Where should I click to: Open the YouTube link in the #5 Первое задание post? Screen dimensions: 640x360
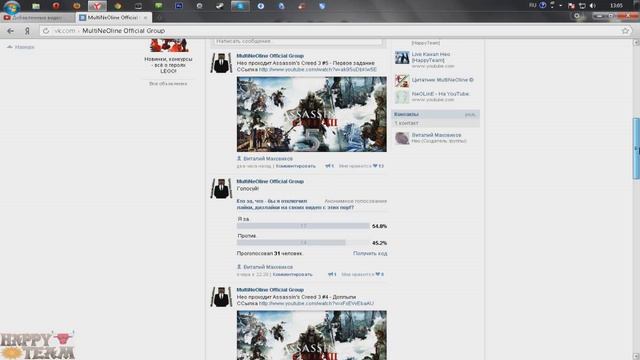[x=318, y=70]
